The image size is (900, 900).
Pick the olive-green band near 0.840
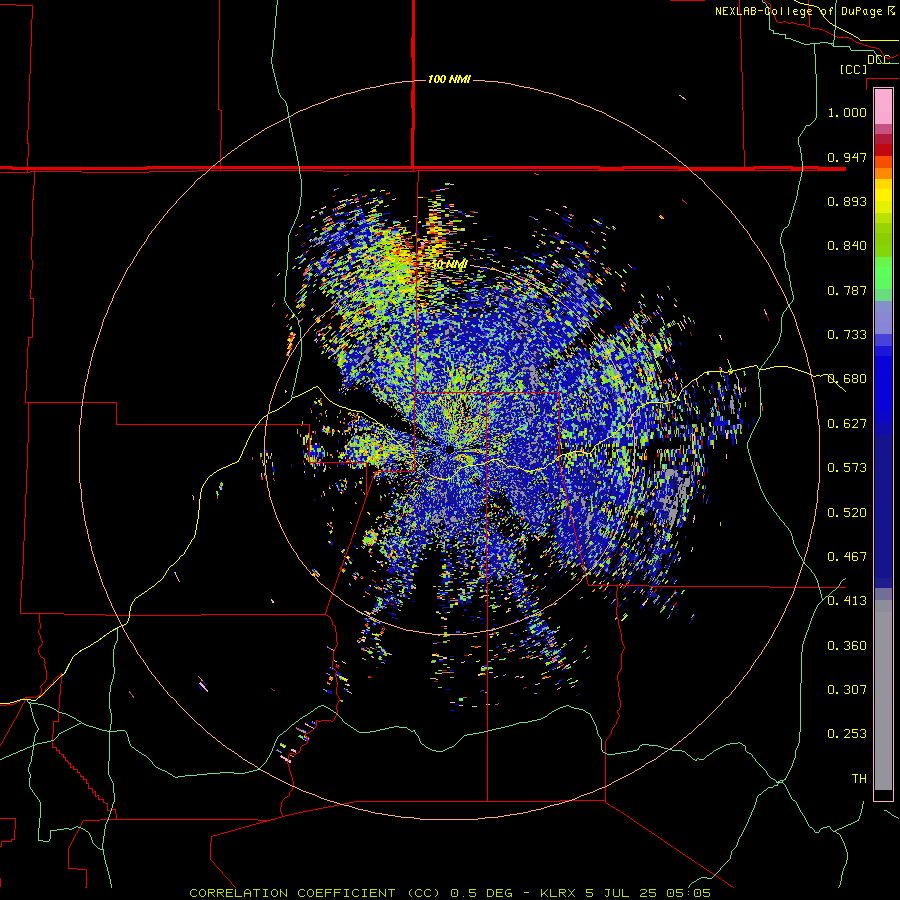pyautogui.click(x=883, y=240)
